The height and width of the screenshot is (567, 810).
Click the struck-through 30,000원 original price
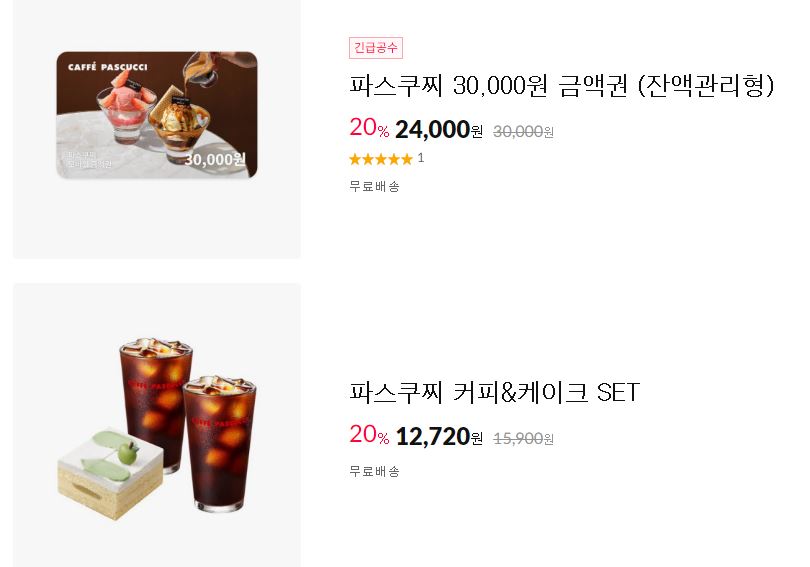pyautogui.click(x=523, y=132)
